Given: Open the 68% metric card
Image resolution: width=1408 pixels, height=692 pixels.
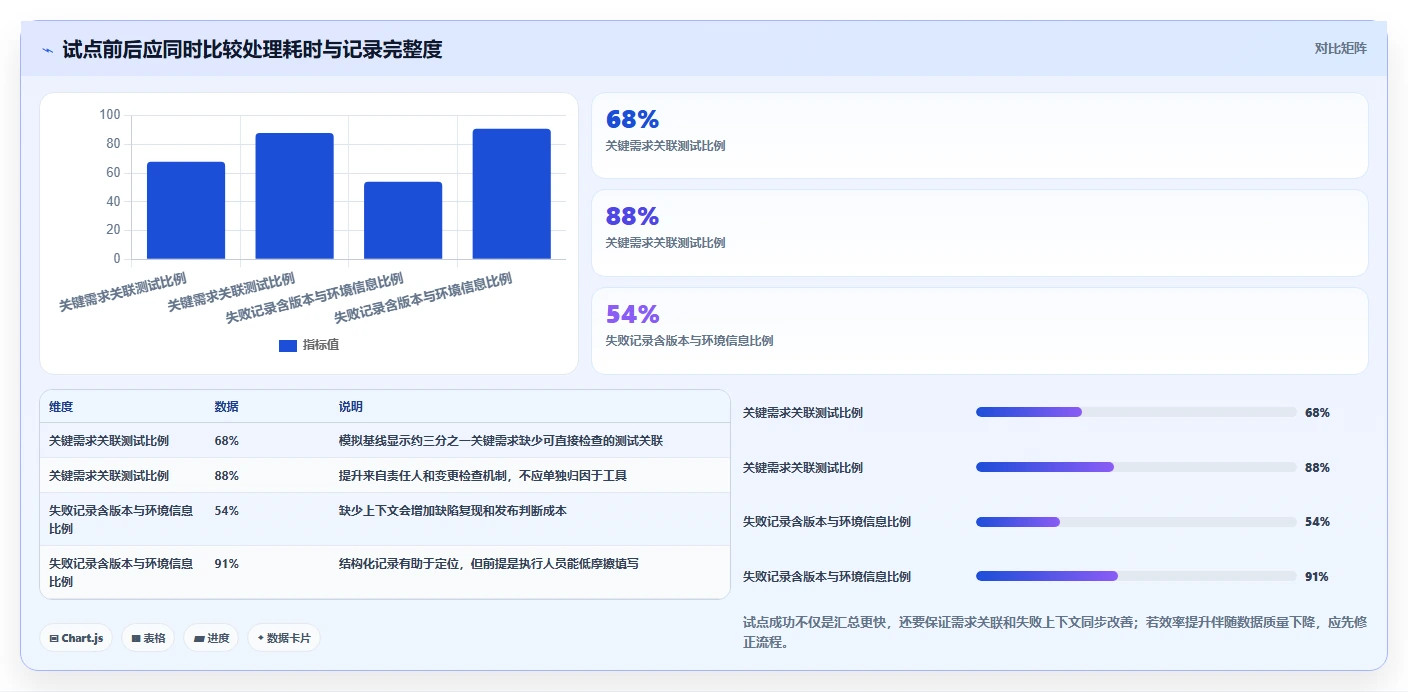Looking at the screenshot, I should [x=979, y=135].
